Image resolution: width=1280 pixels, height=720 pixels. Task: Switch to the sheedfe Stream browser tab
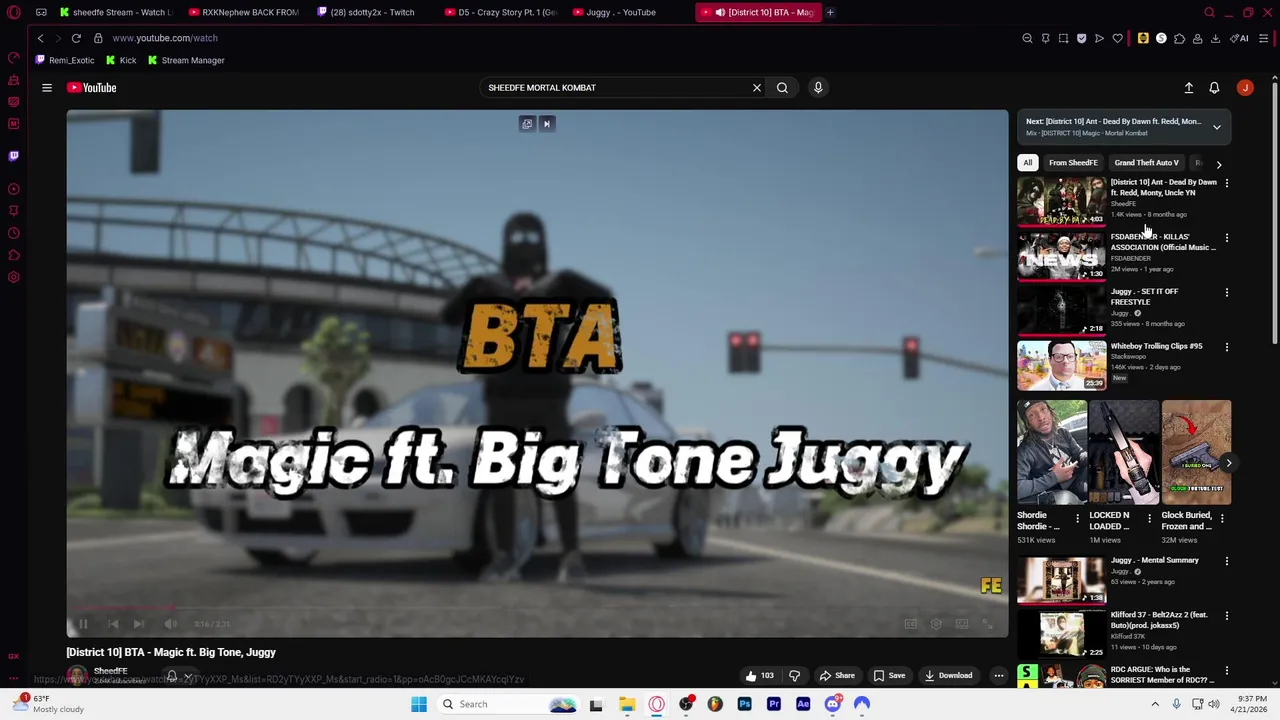click(115, 12)
